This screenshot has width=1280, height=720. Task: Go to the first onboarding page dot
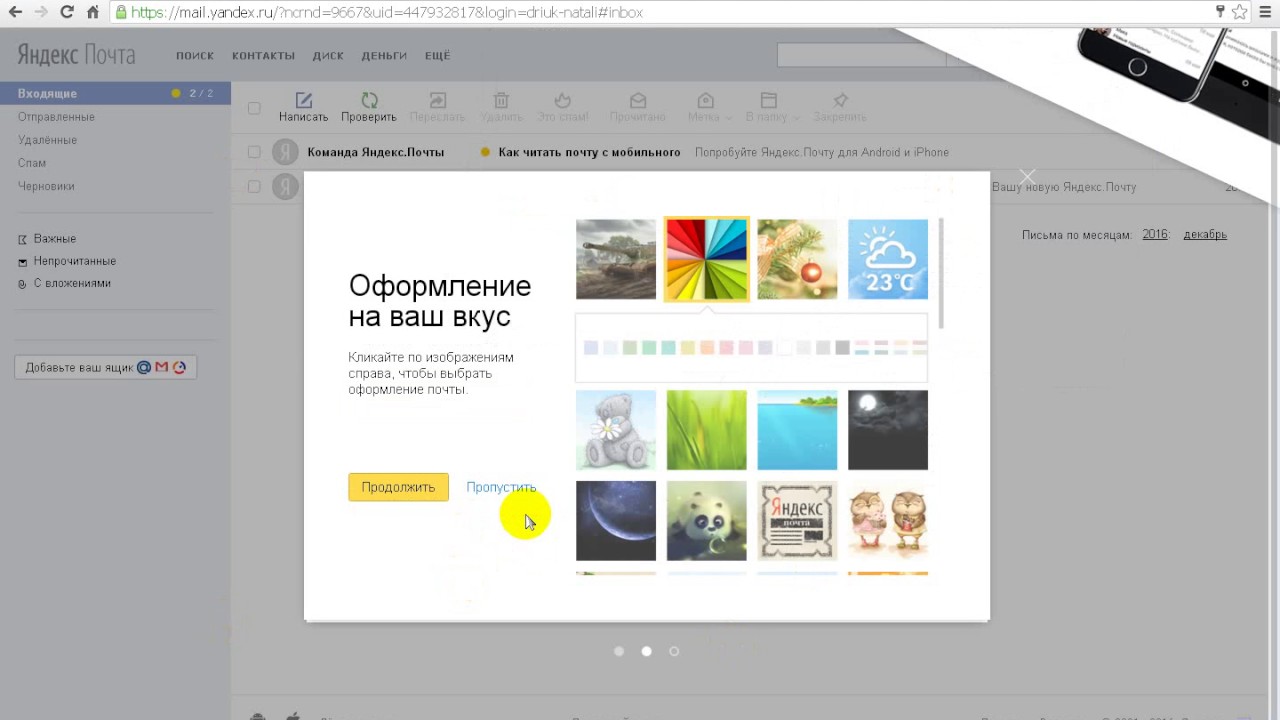(619, 651)
